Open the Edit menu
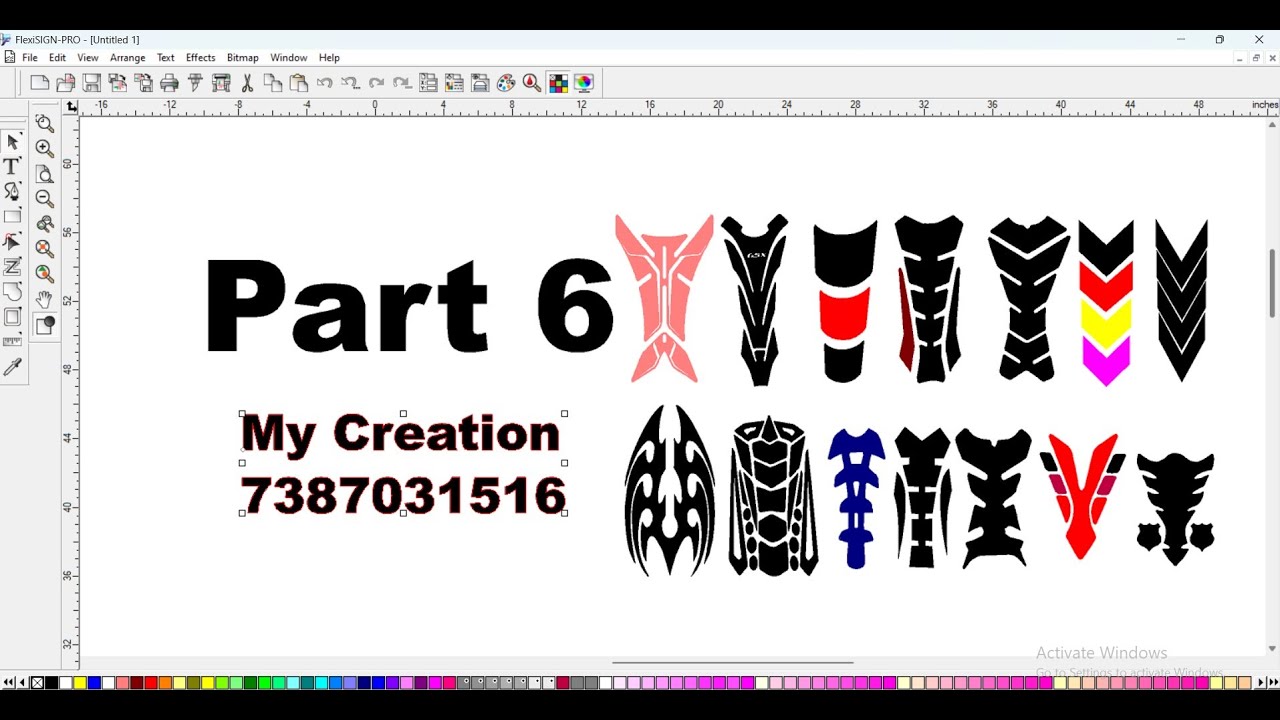 (x=57, y=58)
